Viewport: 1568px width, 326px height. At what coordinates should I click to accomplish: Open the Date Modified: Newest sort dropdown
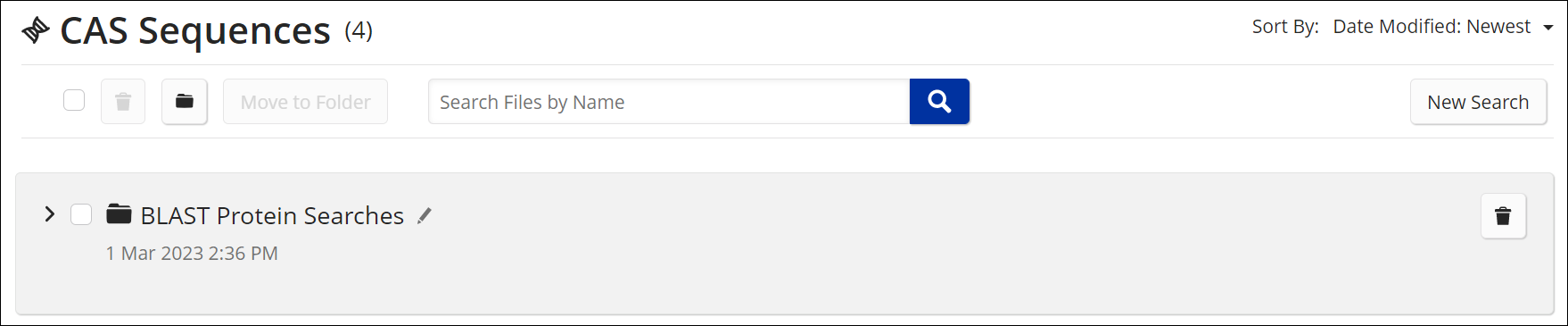(1442, 27)
